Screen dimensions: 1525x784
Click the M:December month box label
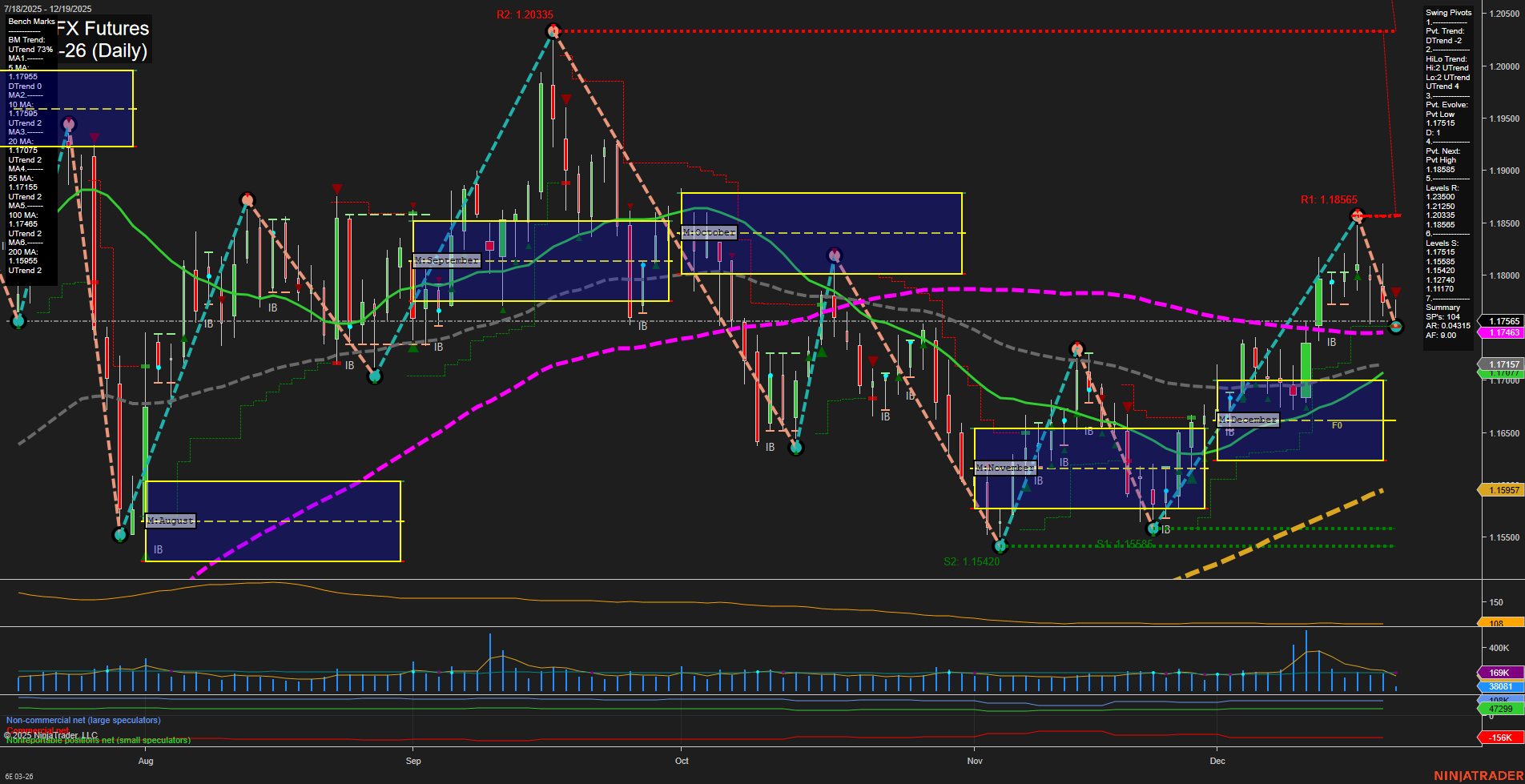tap(1247, 419)
